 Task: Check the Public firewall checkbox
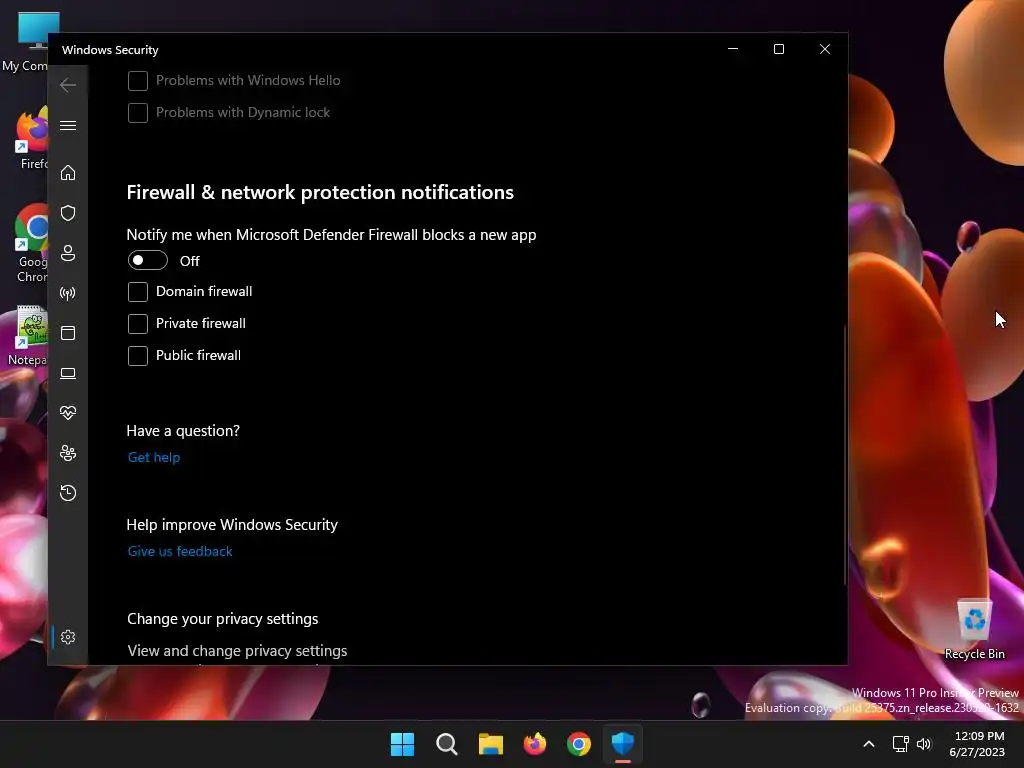coord(138,356)
